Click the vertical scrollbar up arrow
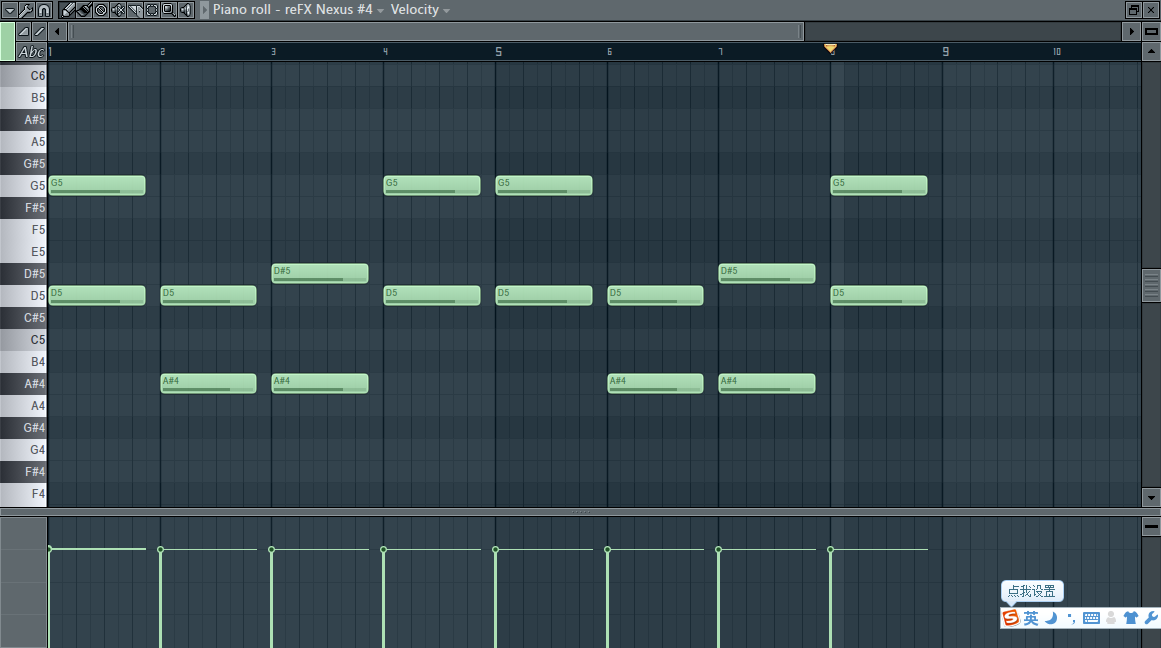 click(x=1151, y=51)
